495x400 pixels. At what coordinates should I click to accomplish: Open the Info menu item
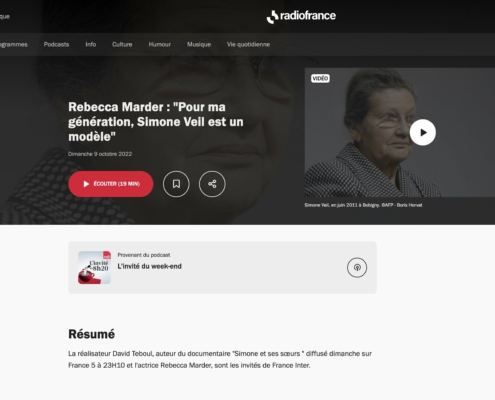click(x=91, y=44)
